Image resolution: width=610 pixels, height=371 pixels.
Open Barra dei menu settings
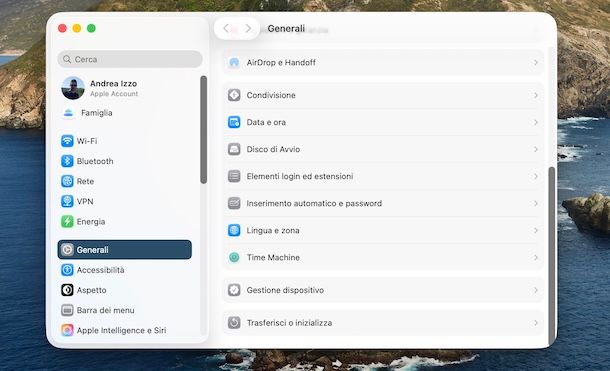[124, 310]
